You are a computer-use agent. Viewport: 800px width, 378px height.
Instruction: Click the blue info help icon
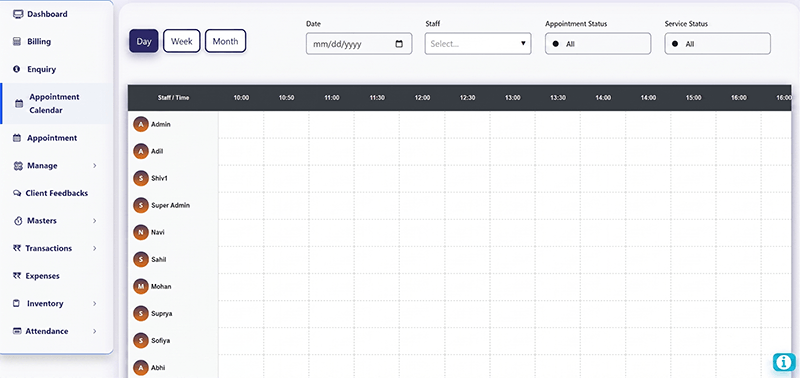(784, 362)
